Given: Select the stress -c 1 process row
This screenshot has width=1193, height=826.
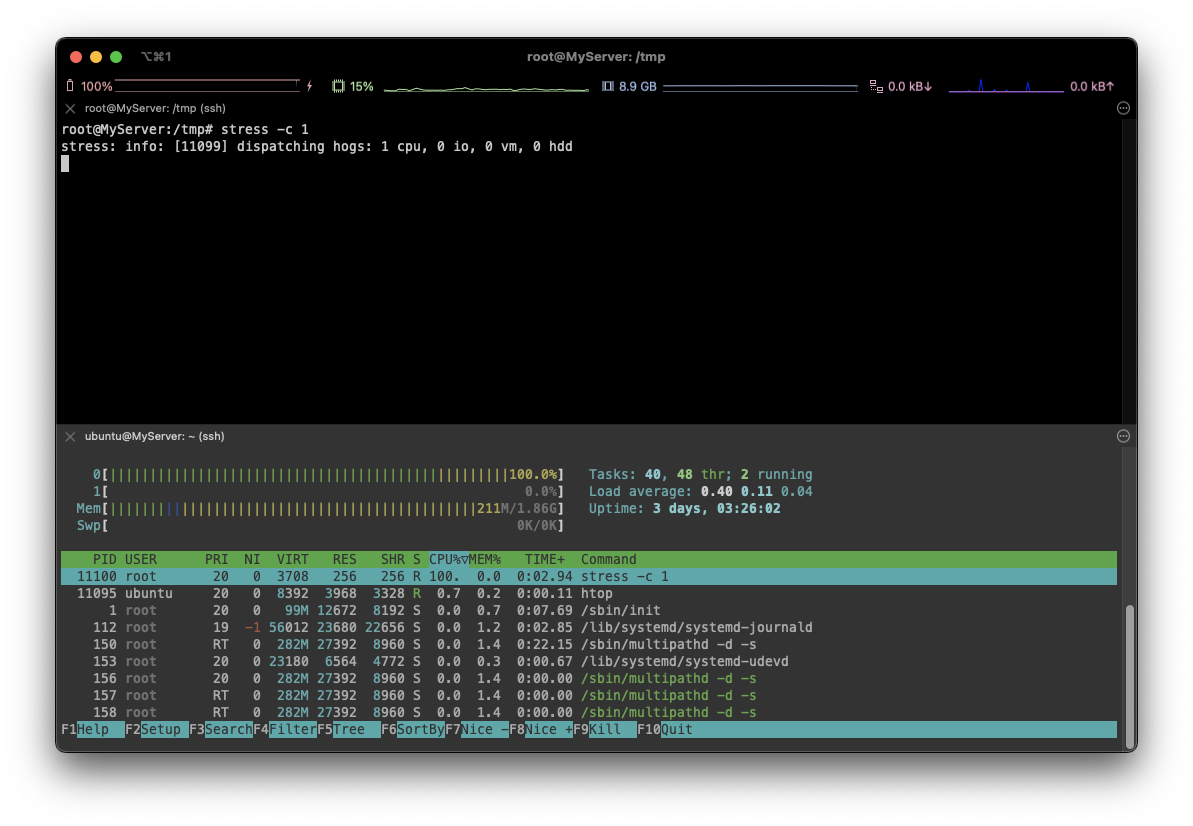Looking at the screenshot, I should [589, 577].
